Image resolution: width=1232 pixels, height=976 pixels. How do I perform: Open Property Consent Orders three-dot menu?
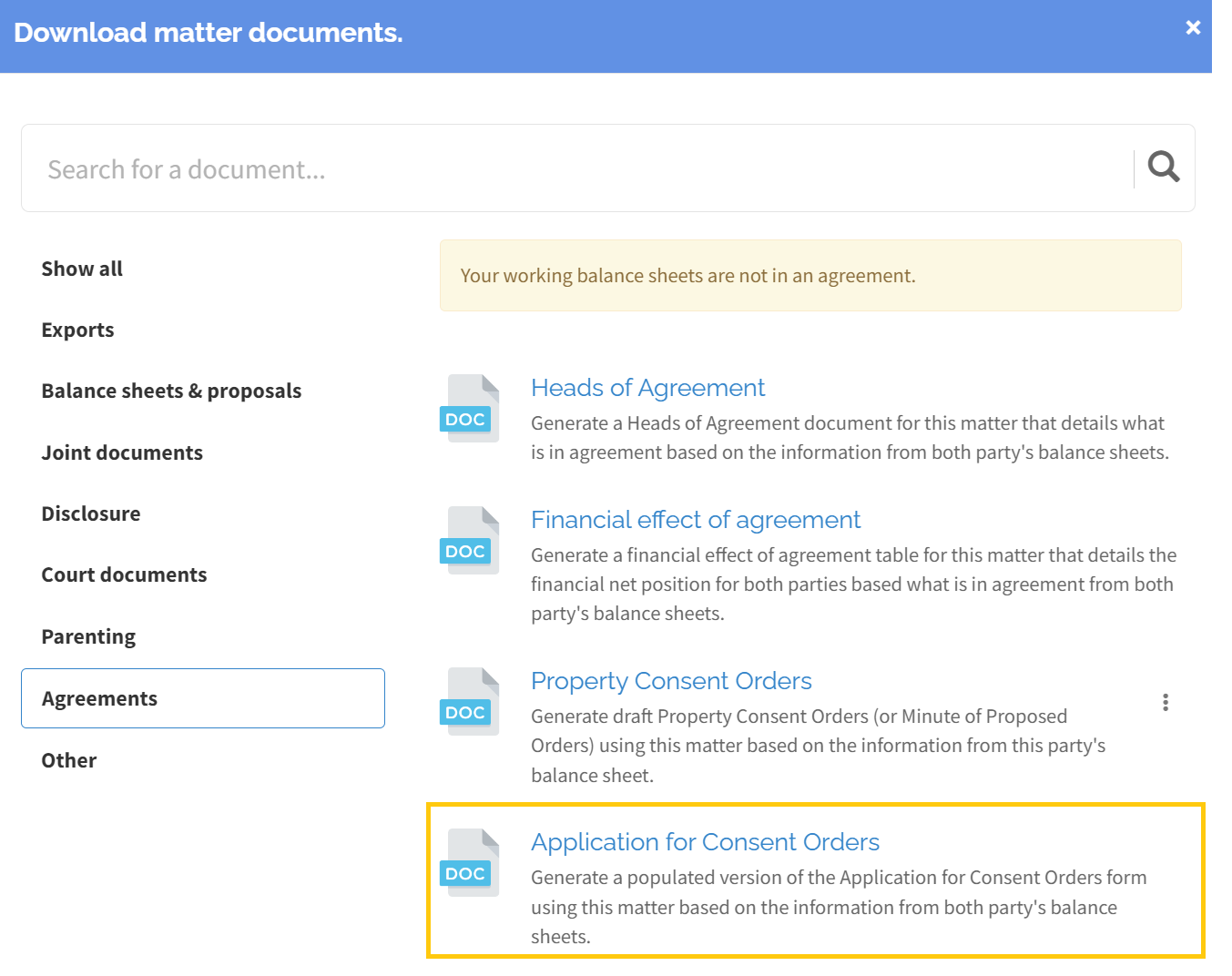1165,702
